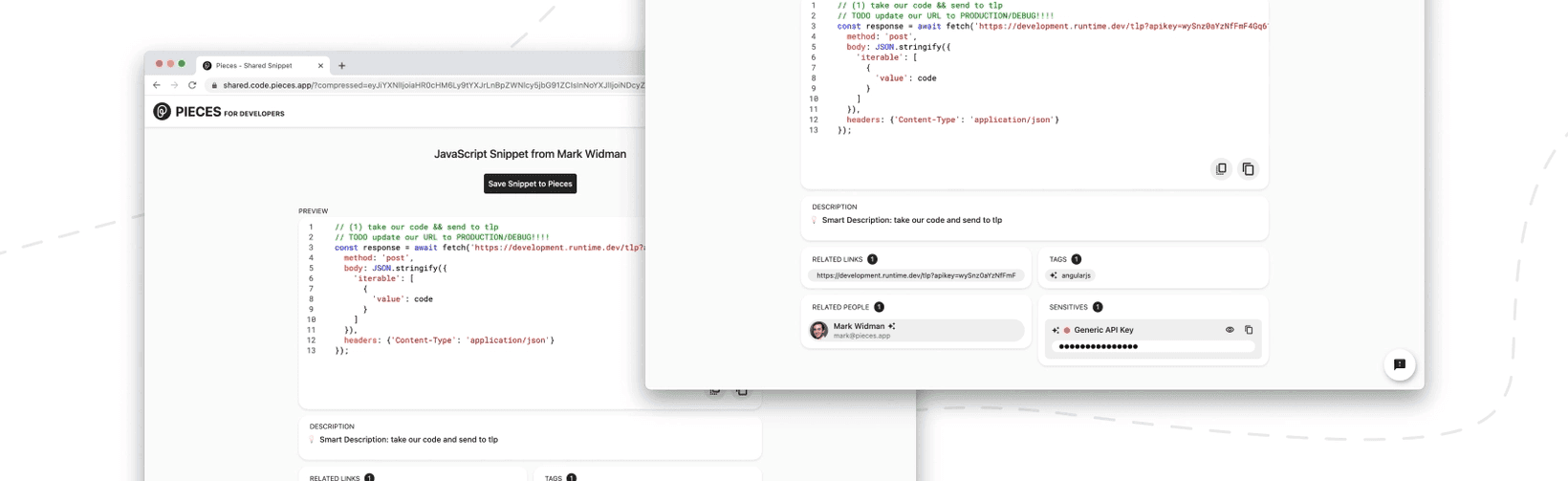The width and height of the screenshot is (1568, 481).
Task: Click the mark@pieces.app email text
Action: pos(861,336)
